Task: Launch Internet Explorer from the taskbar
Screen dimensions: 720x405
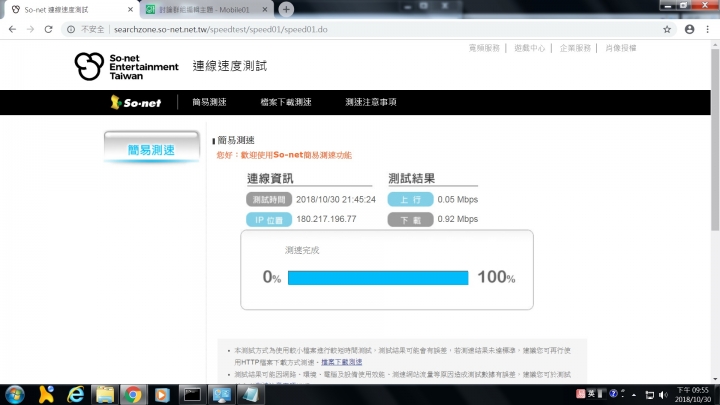Action: point(76,395)
